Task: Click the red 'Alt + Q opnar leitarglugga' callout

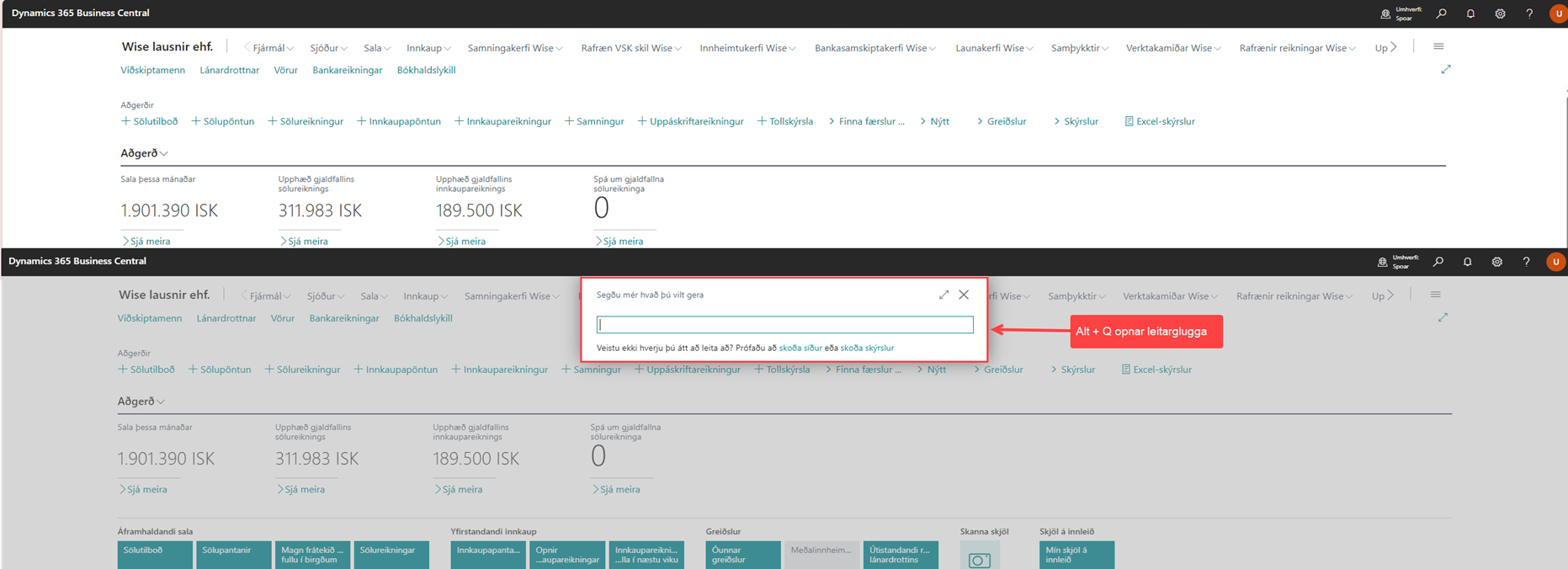Action: click(x=1145, y=331)
